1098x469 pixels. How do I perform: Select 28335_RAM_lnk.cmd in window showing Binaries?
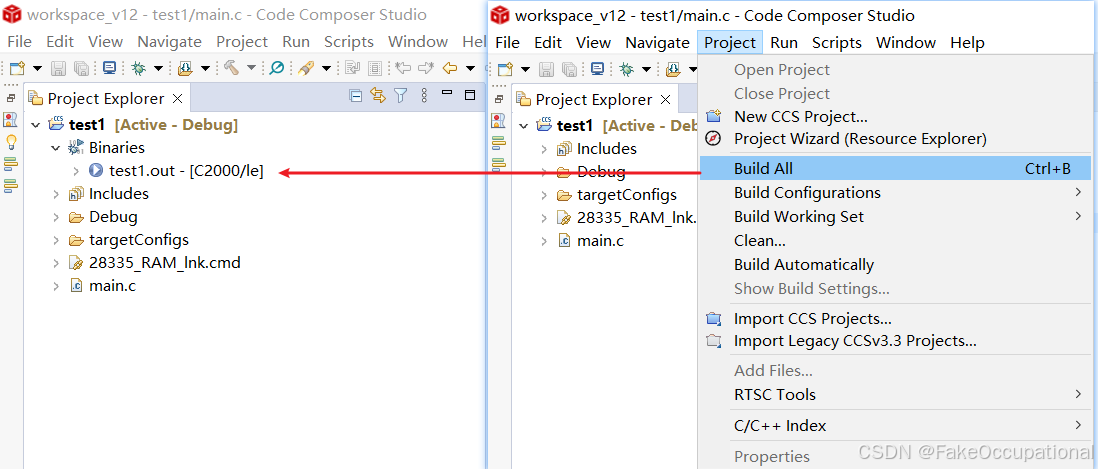165,263
